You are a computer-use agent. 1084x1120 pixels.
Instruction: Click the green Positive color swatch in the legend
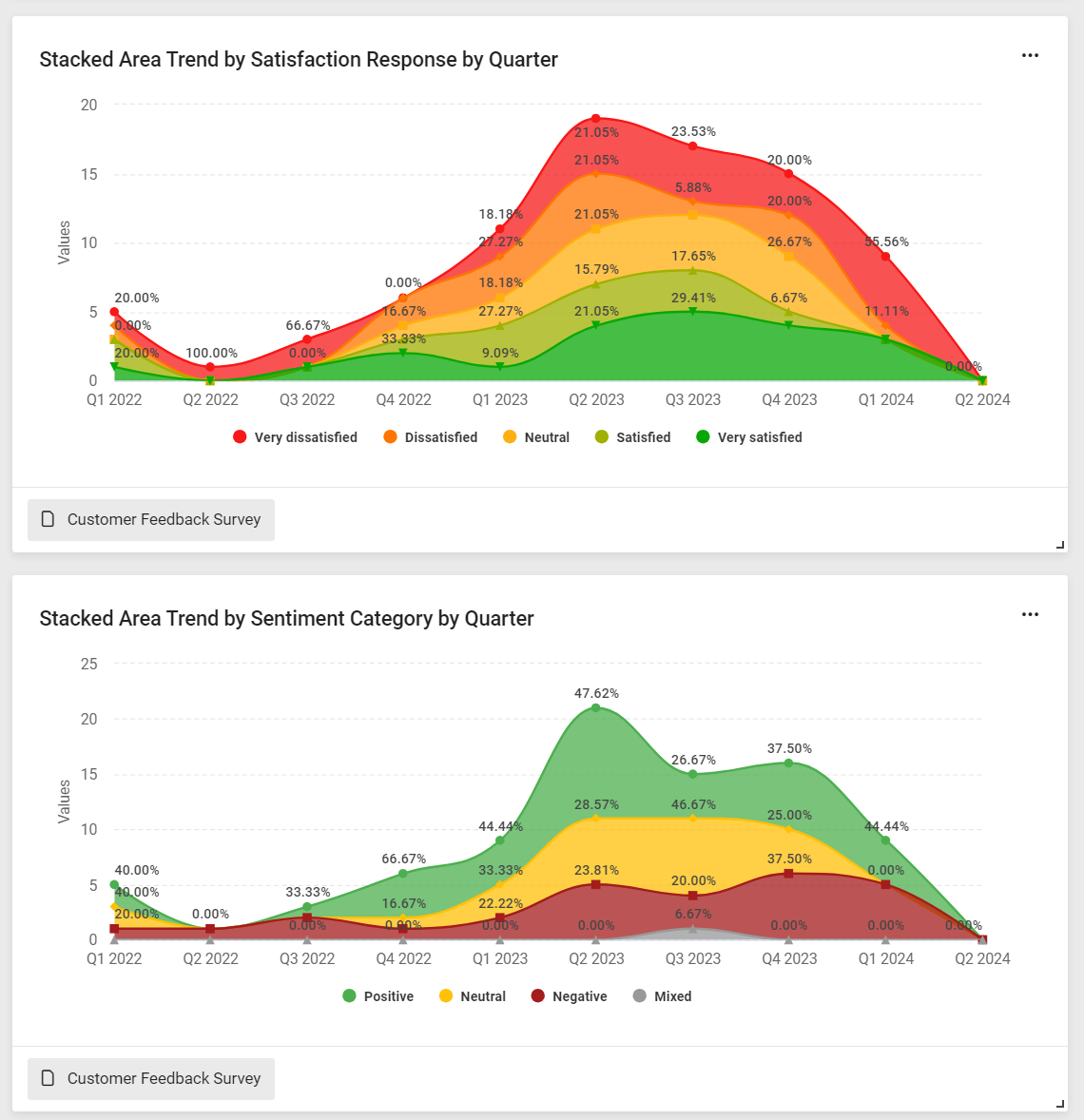click(x=350, y=995)
